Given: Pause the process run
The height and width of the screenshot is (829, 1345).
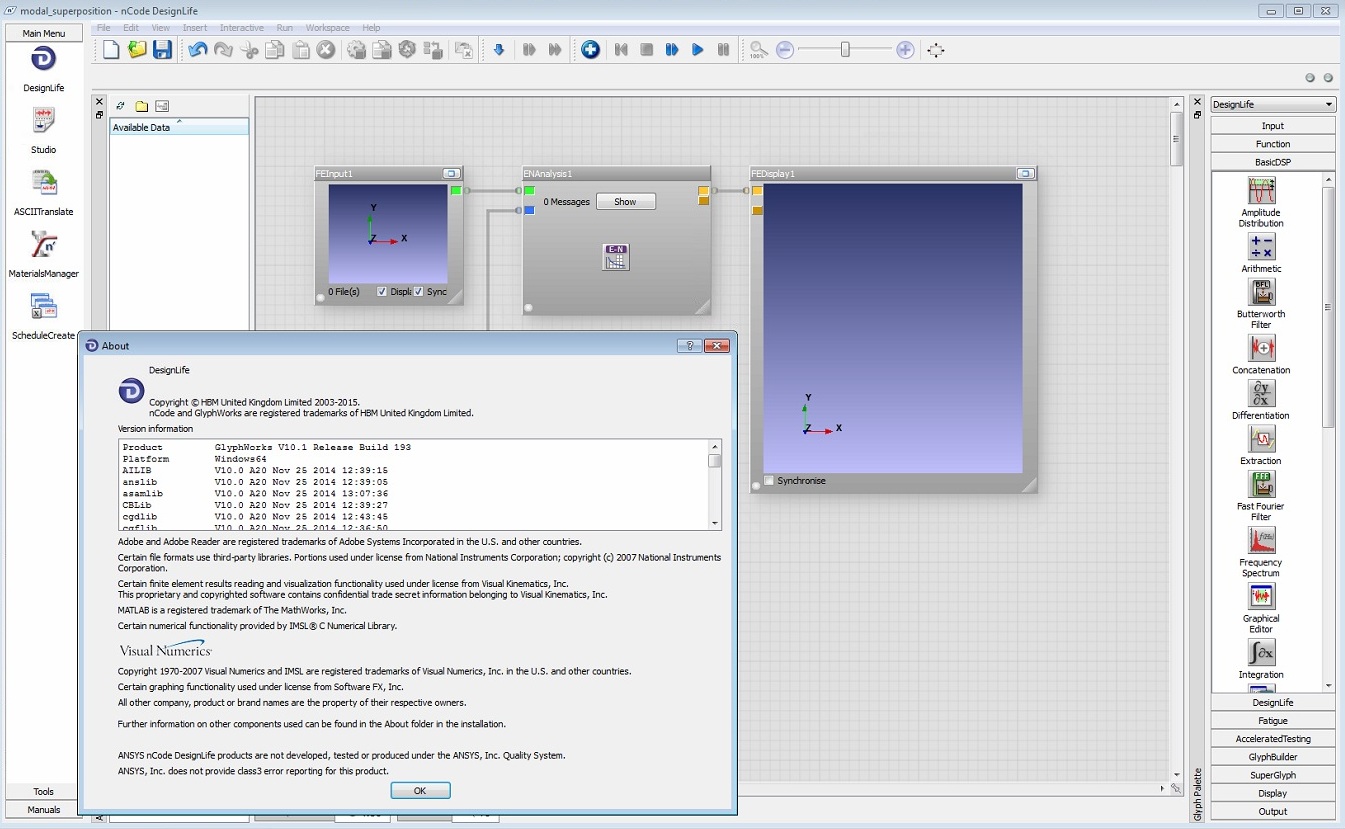Looking at the screenshot, I should point(723,50).
